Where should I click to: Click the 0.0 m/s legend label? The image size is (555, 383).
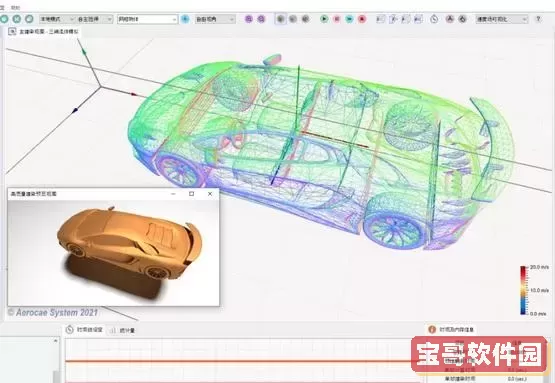pos(538,314)
